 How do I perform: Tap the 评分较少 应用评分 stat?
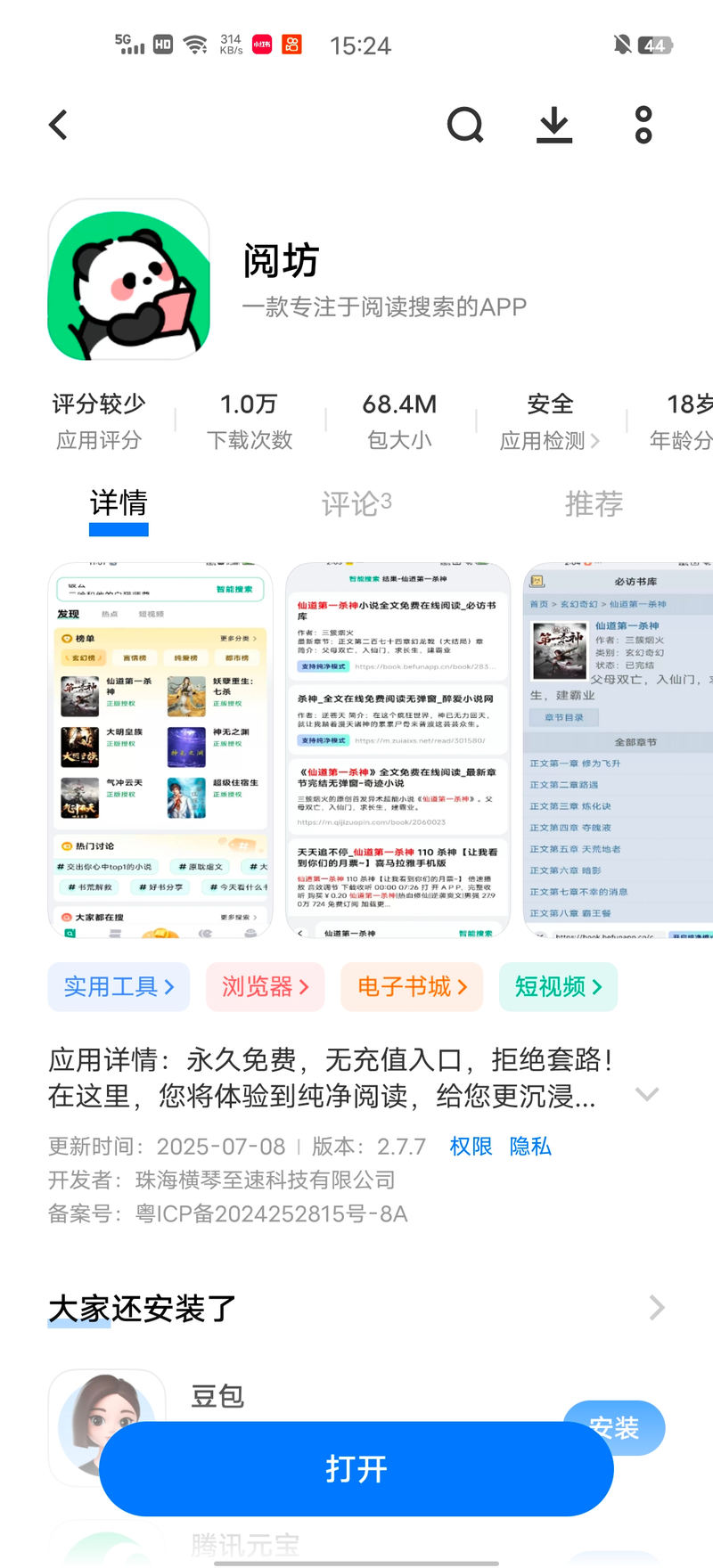(x=99, y=421)
